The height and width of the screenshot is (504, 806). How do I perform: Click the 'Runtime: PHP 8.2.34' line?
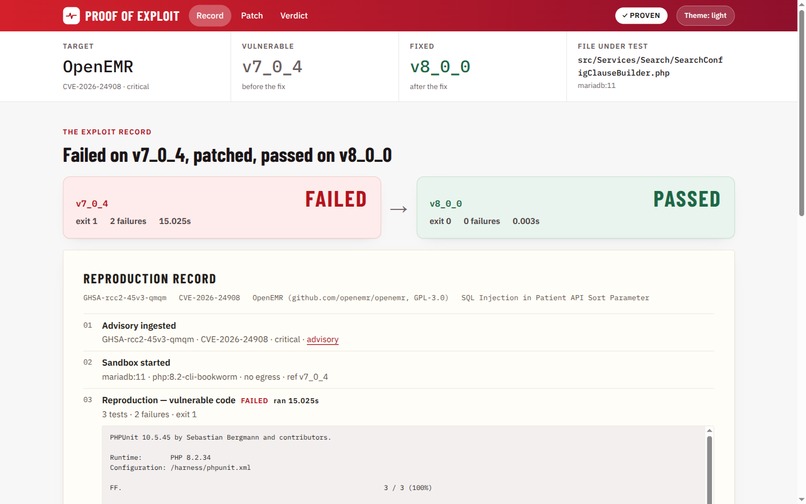click(160, 457)
